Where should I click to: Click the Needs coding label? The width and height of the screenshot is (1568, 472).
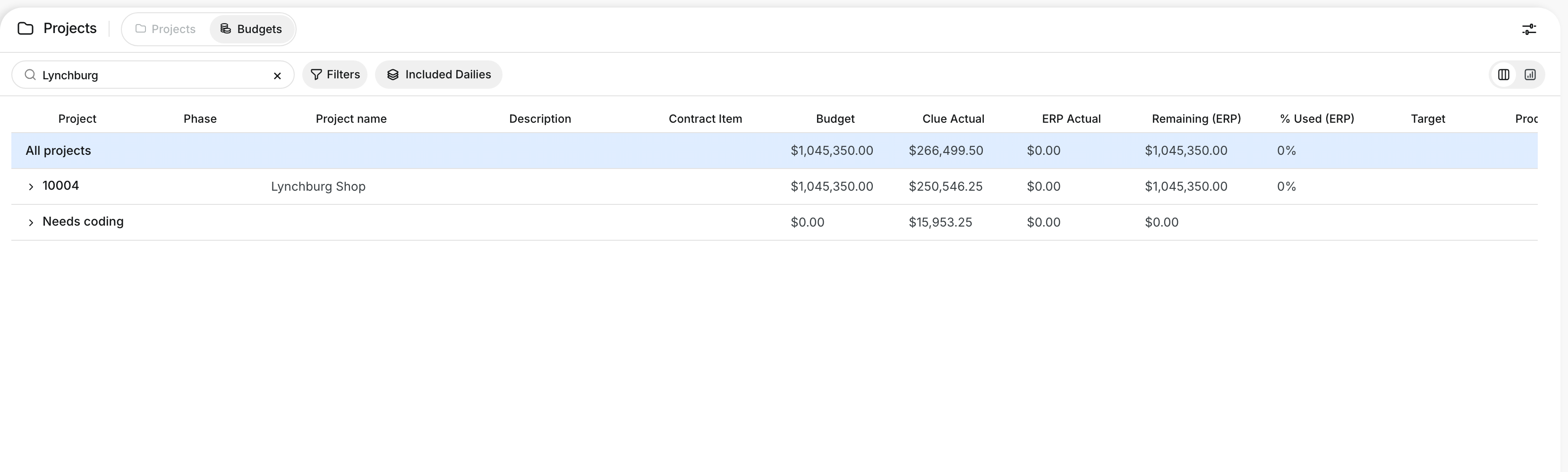83,221
